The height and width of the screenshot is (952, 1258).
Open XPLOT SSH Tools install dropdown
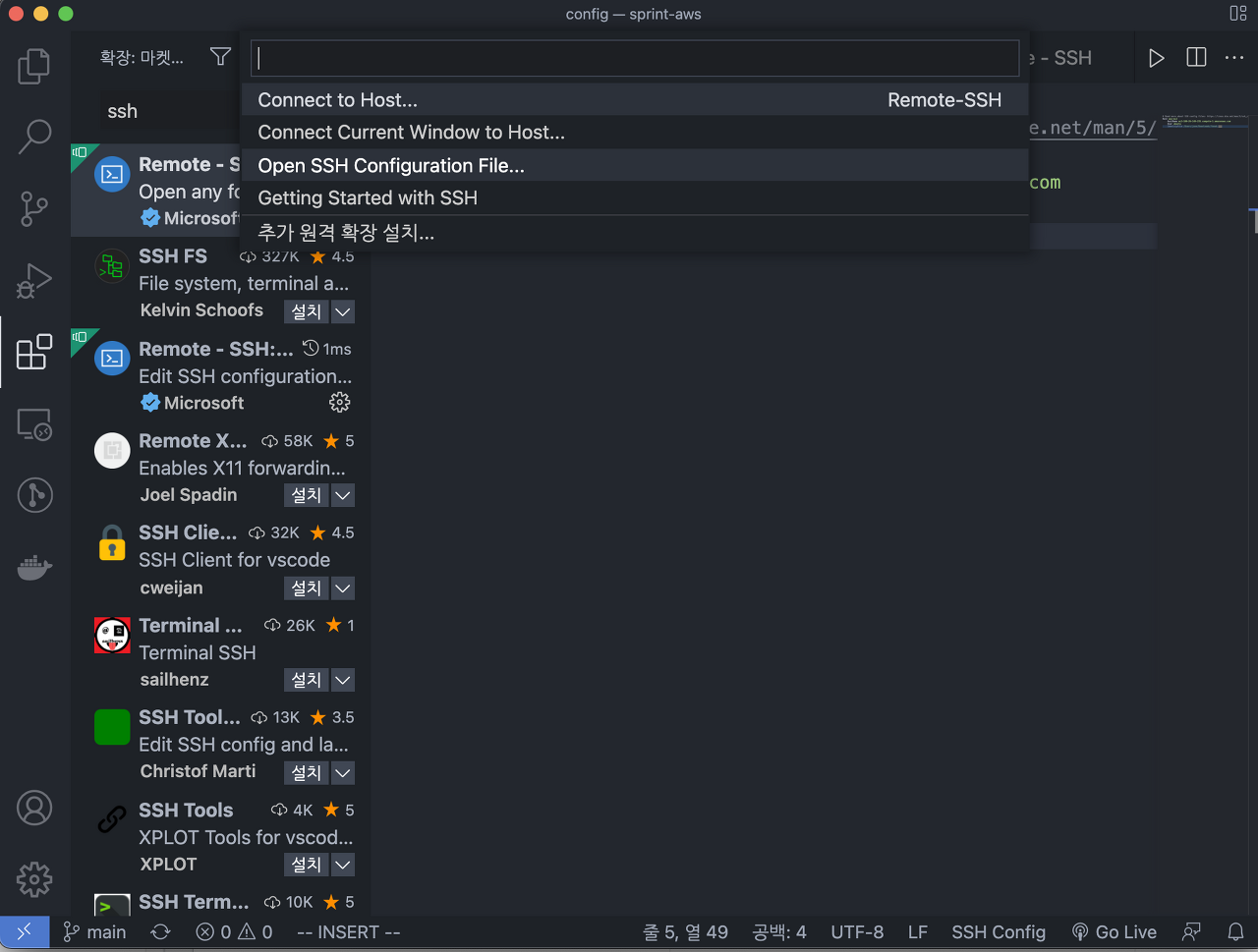click(x=343, y=865)
